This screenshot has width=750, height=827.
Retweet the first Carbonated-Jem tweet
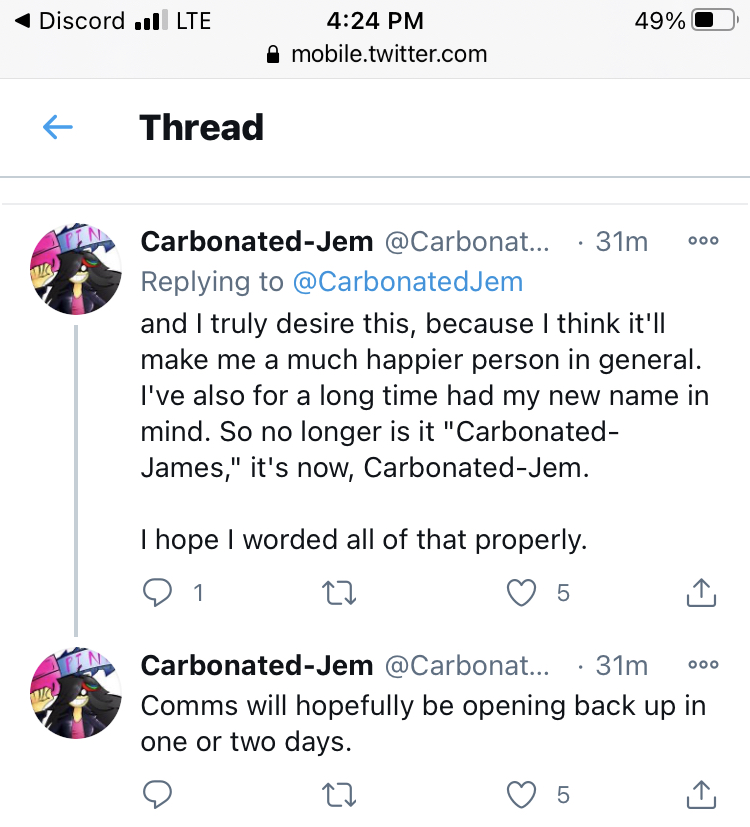click(339, 593)
